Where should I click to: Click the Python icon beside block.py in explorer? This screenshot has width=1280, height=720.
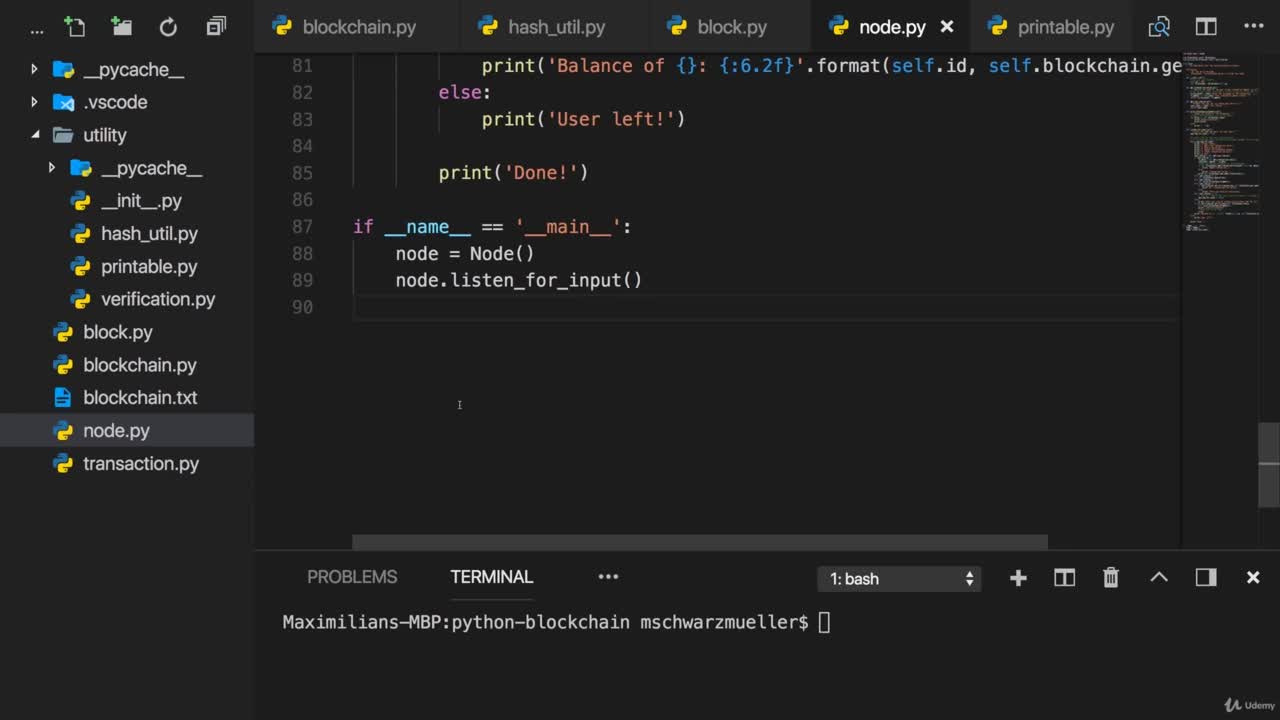pyautogui.click(x=63, y=332)
